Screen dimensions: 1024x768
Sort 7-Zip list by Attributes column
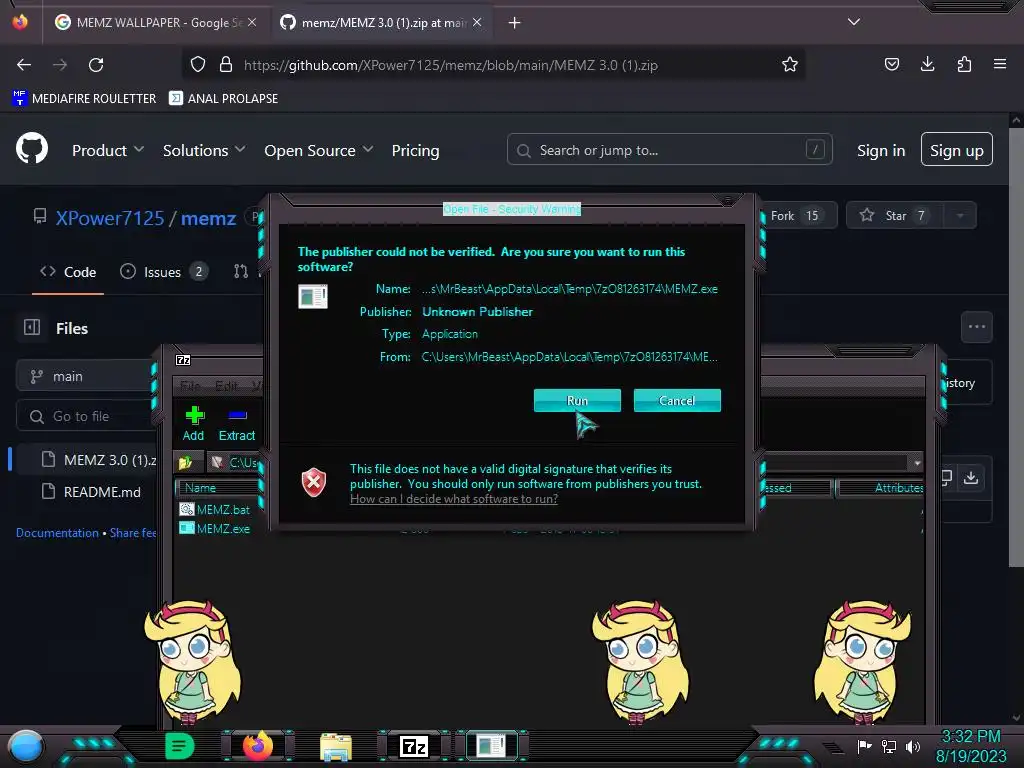[881, 488]
